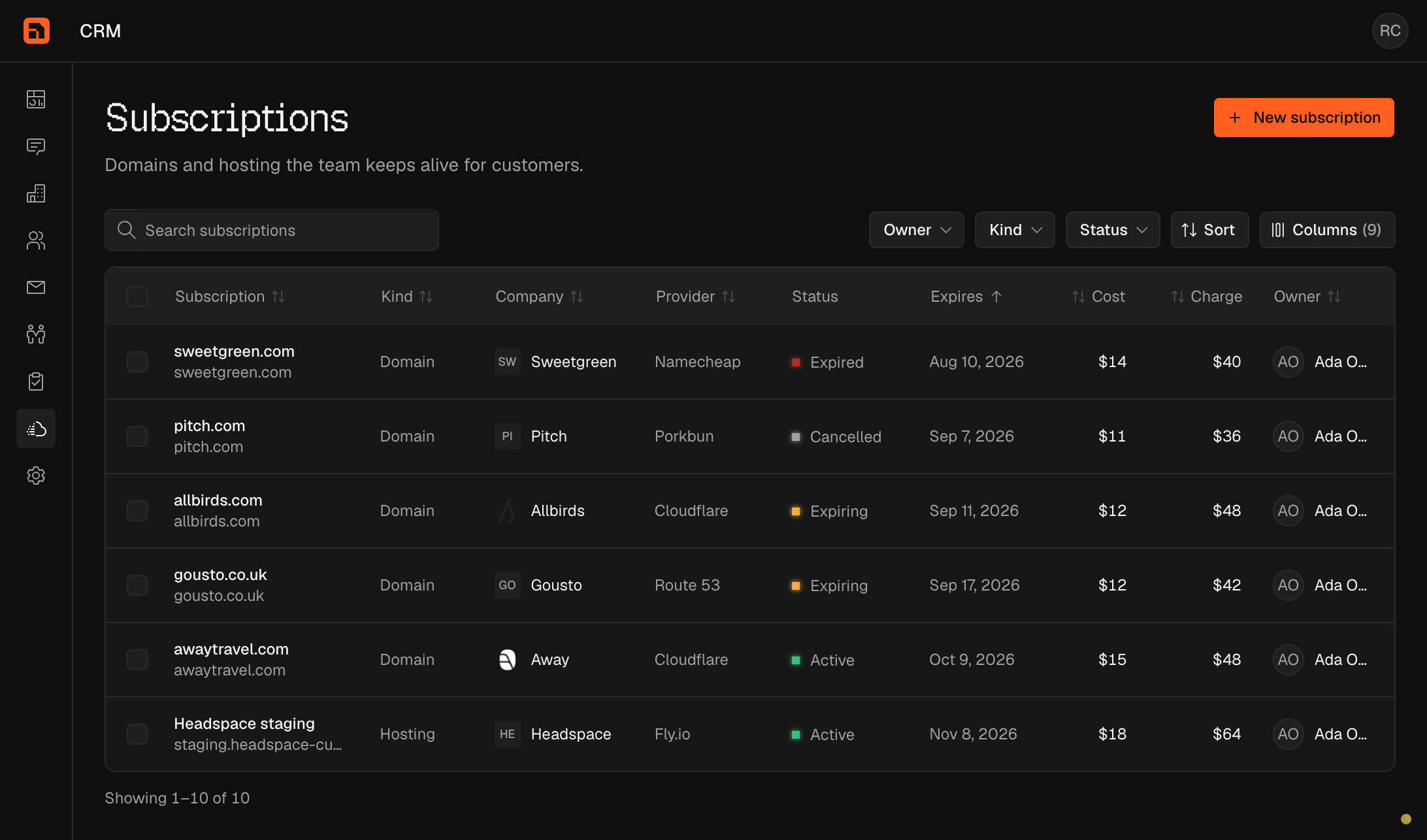Click the search magnifier icon

126,230
